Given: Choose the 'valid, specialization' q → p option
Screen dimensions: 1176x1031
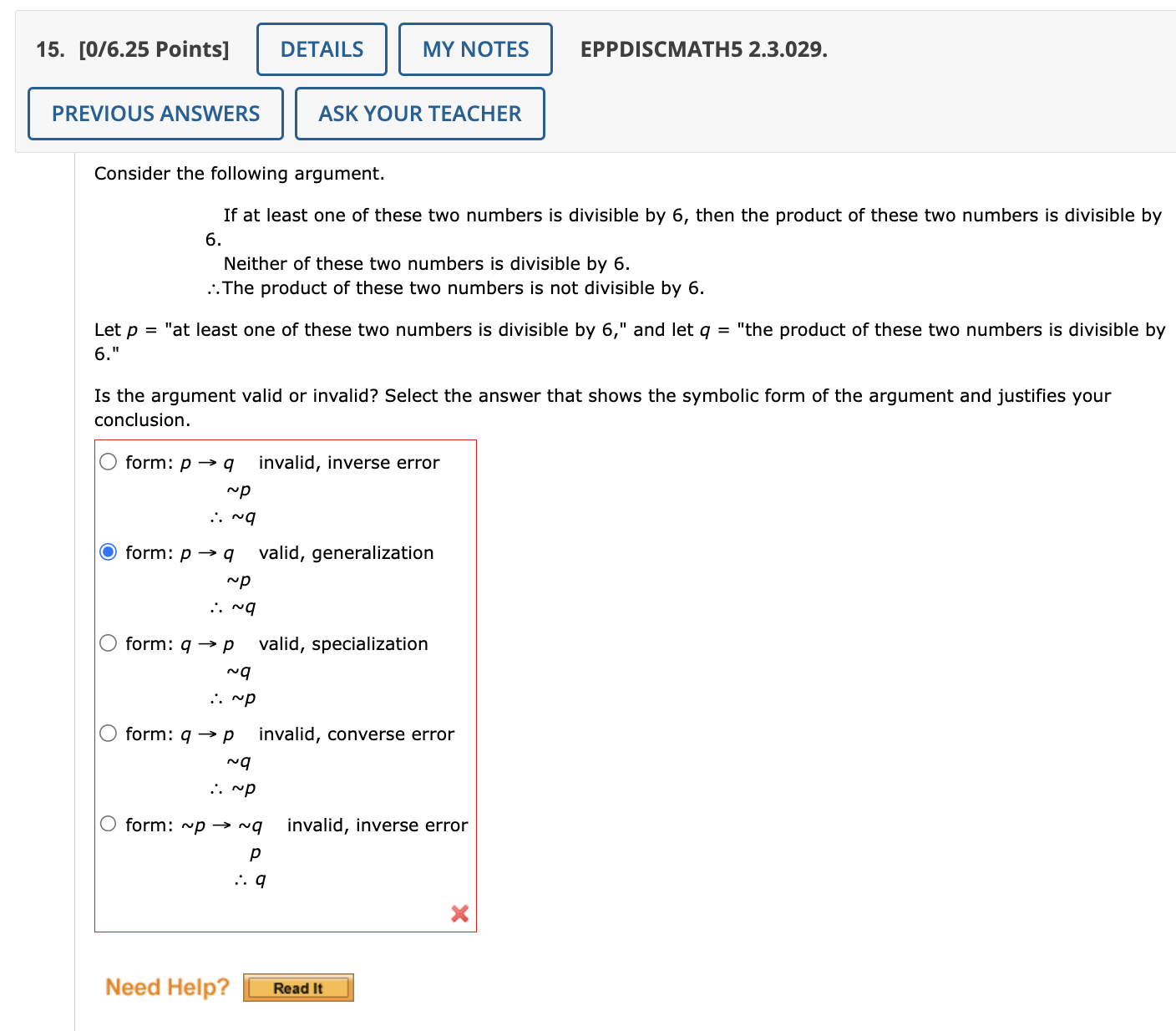Looking at the screenshot, I should click(x=109, y=642).
